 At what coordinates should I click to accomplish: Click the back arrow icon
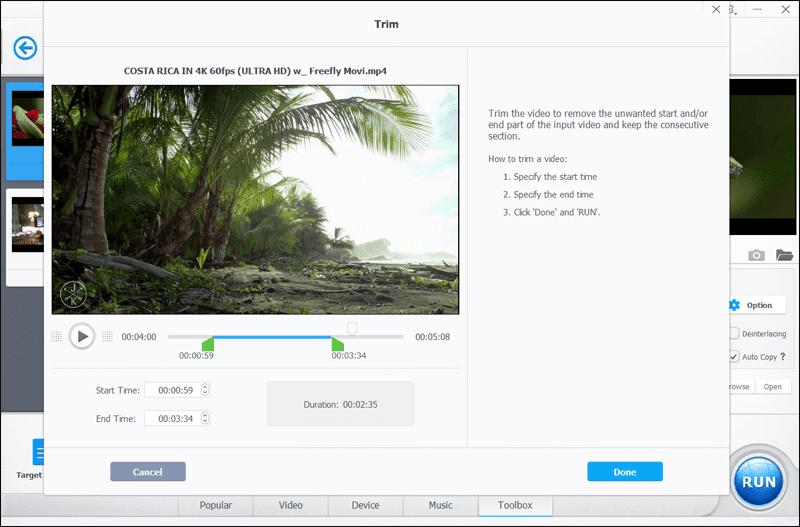pyautogui.click(x=25, y=48)
